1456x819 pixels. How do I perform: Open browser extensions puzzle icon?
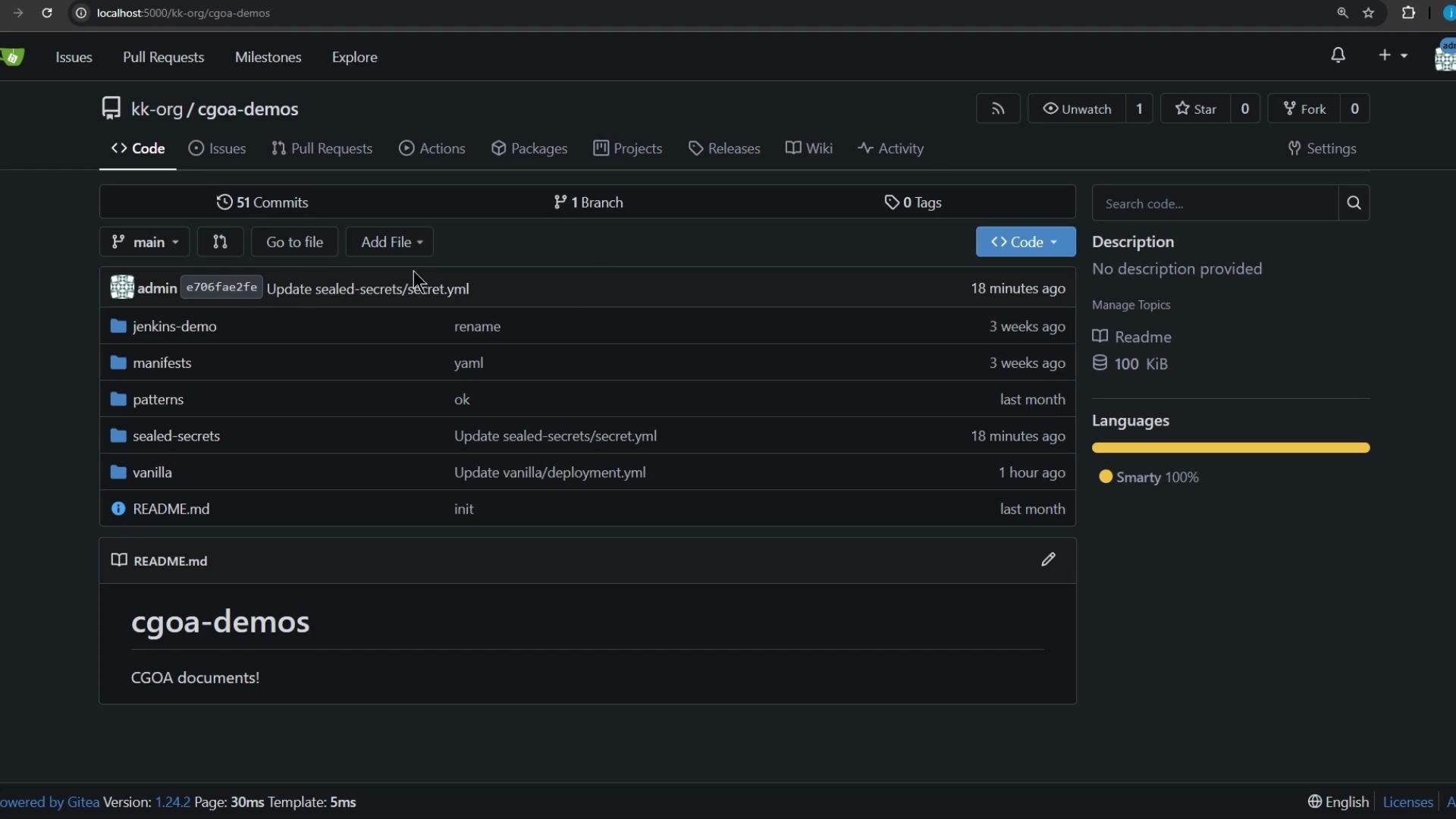1409,13
